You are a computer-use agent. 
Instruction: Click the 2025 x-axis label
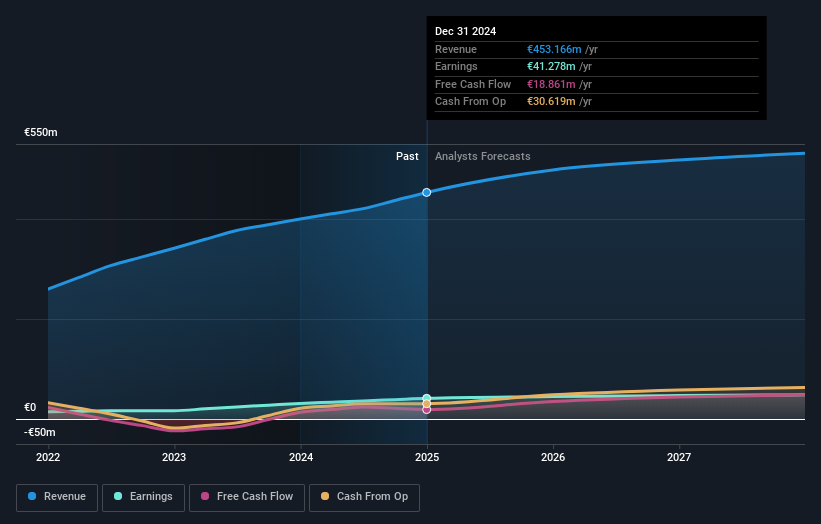tap(427, 457)
